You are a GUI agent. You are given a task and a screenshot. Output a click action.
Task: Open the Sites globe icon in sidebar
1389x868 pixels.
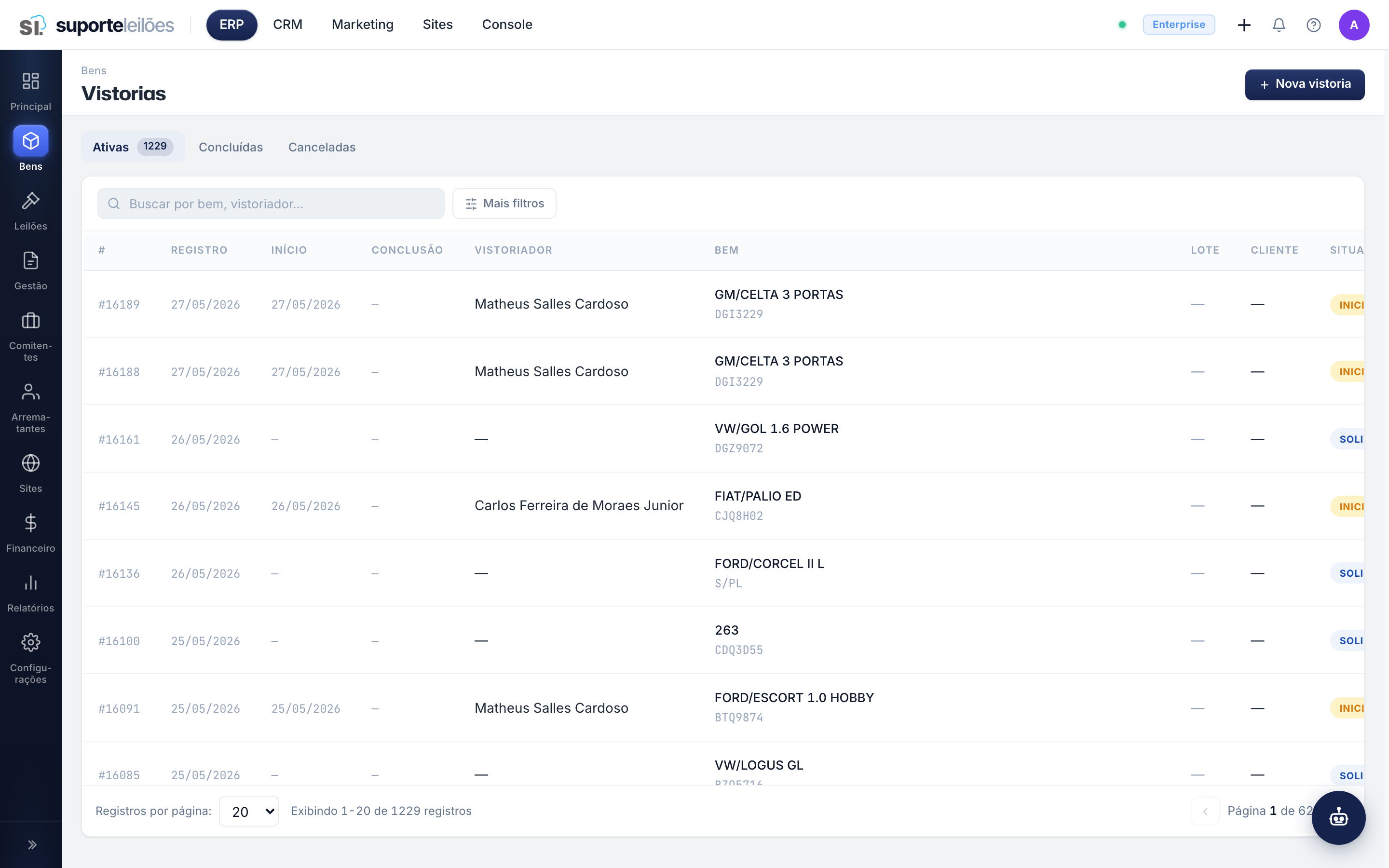30,463
